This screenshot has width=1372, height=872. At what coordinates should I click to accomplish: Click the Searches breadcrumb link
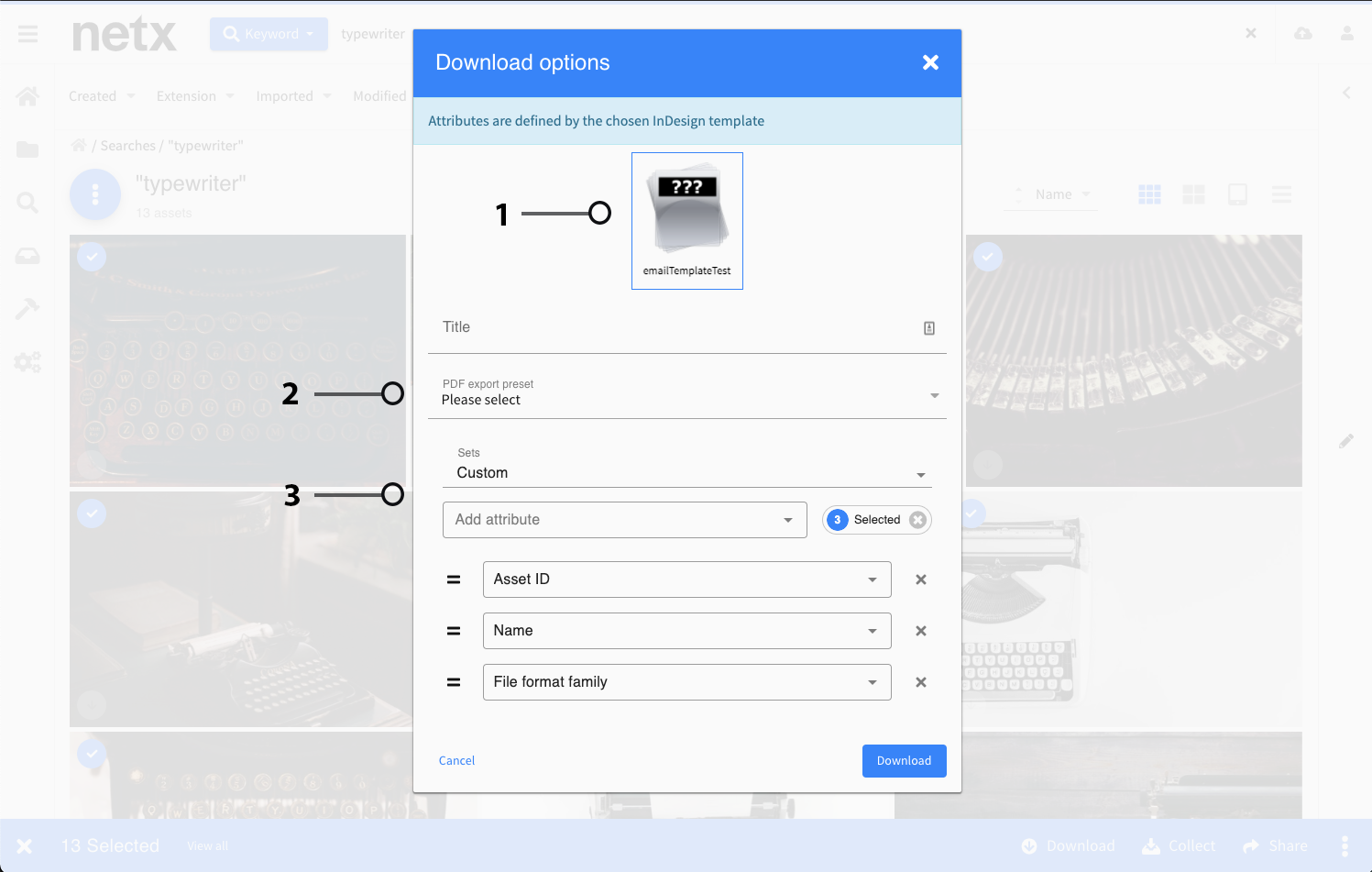[127, 146]
